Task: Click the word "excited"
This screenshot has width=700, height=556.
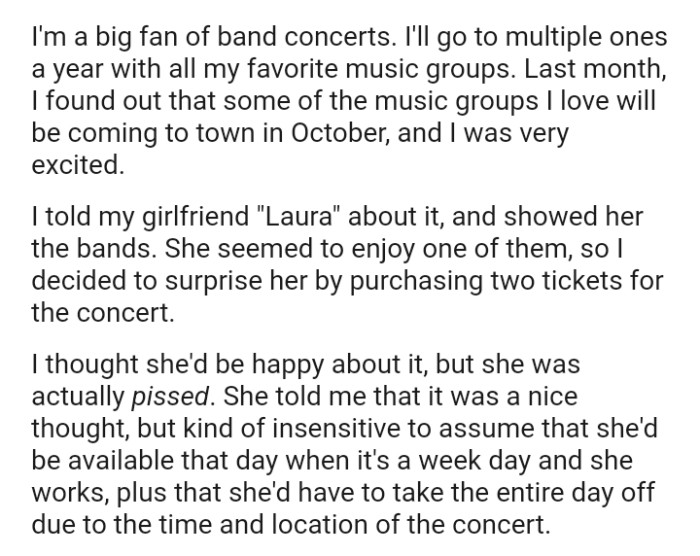Action: (78, 163)
